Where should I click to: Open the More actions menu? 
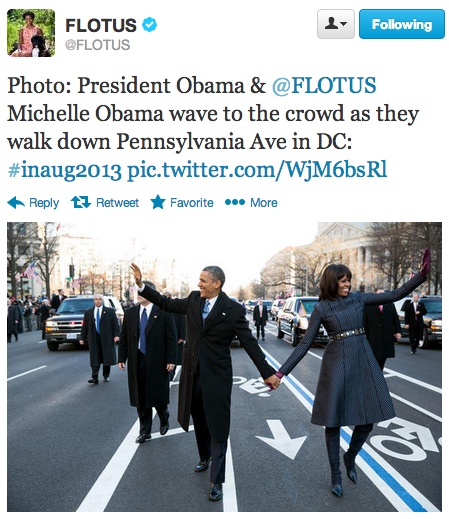click(x=264, y=202)
